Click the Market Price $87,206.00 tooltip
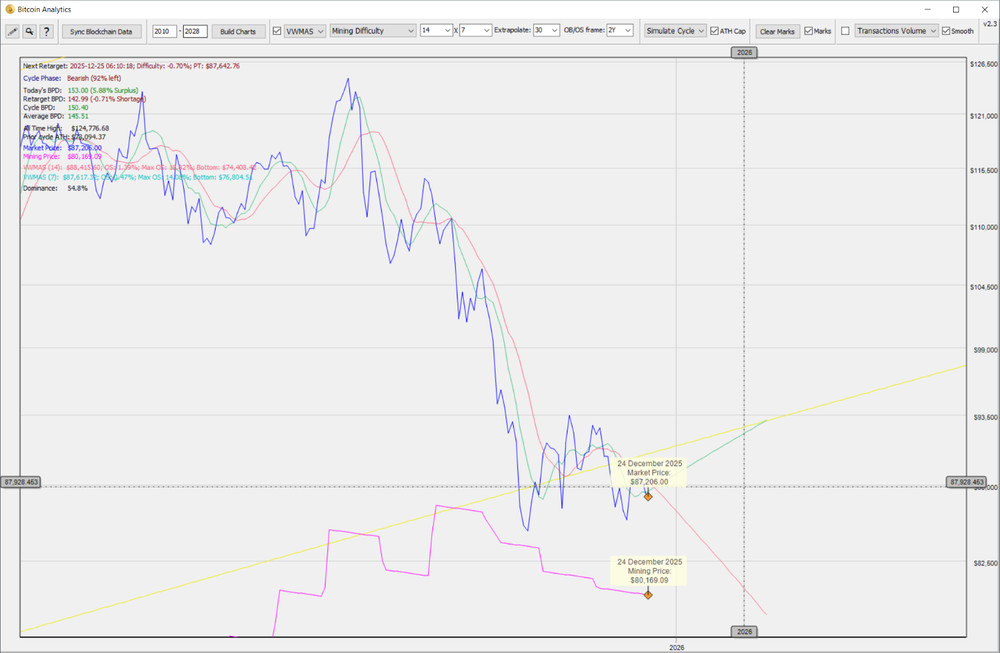This screenshot has height=653, width=1000. click(649, 473)
